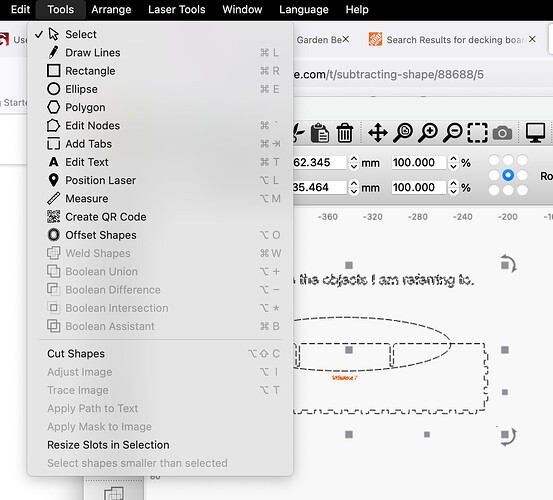Click stepper arrows beside 62.345 mm field
The height and width of the screenshot is (500, 553).
[x=354, y=163]
